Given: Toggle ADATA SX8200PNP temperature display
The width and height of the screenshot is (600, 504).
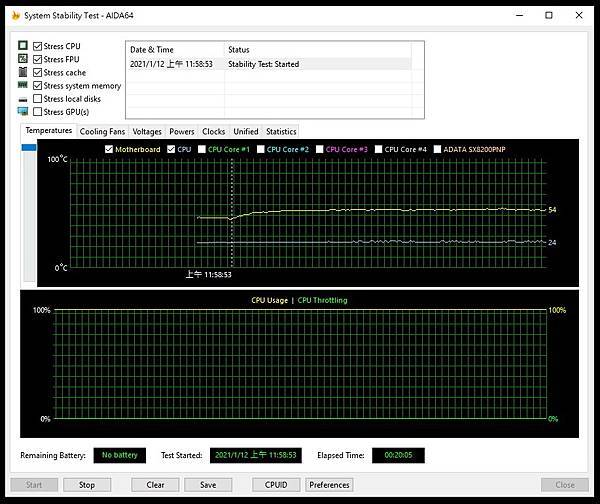Looking at the screenshot, I should click(x=438, y=149).
